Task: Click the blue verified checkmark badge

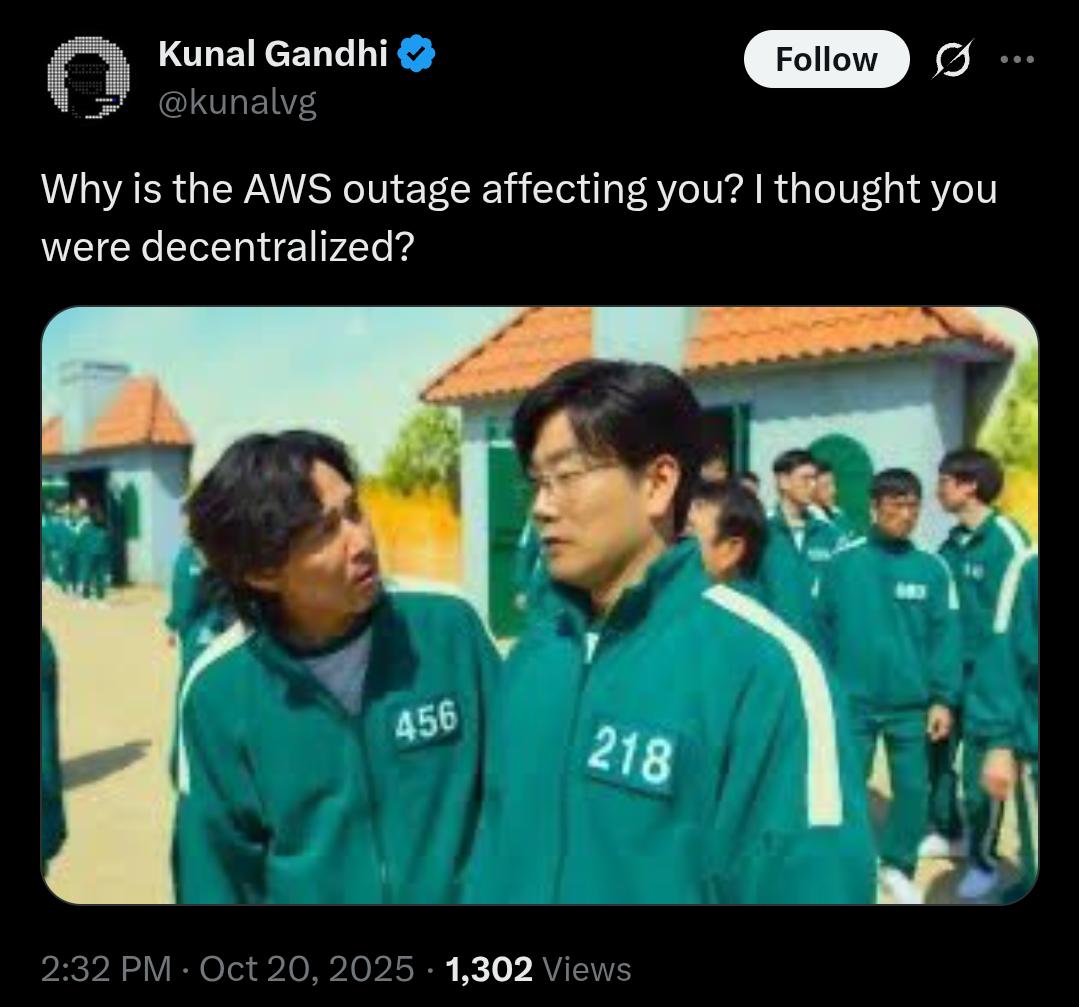Action: coord(416,54)
